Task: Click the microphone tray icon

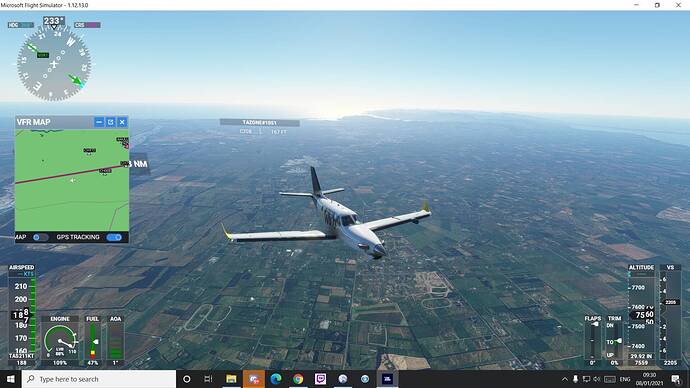Action: tap(575, 379)
